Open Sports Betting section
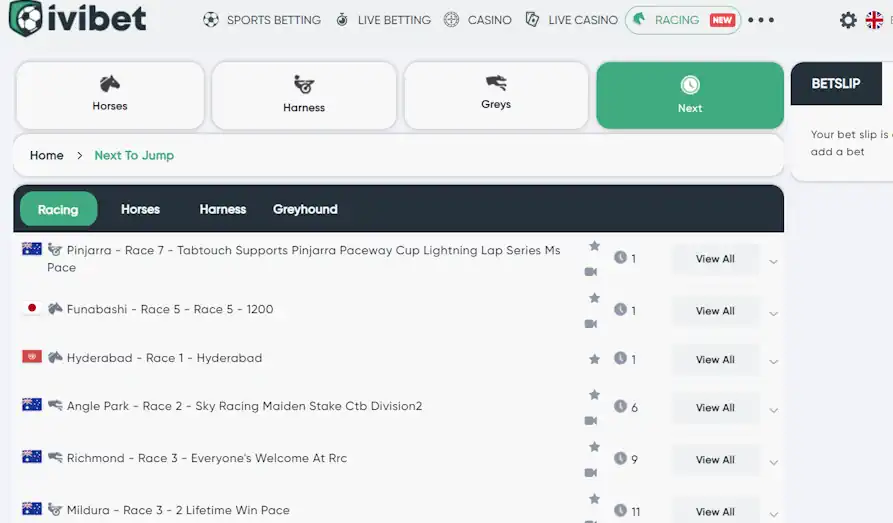The height and width of the screenshot is (523, 893). coord(262,20)
